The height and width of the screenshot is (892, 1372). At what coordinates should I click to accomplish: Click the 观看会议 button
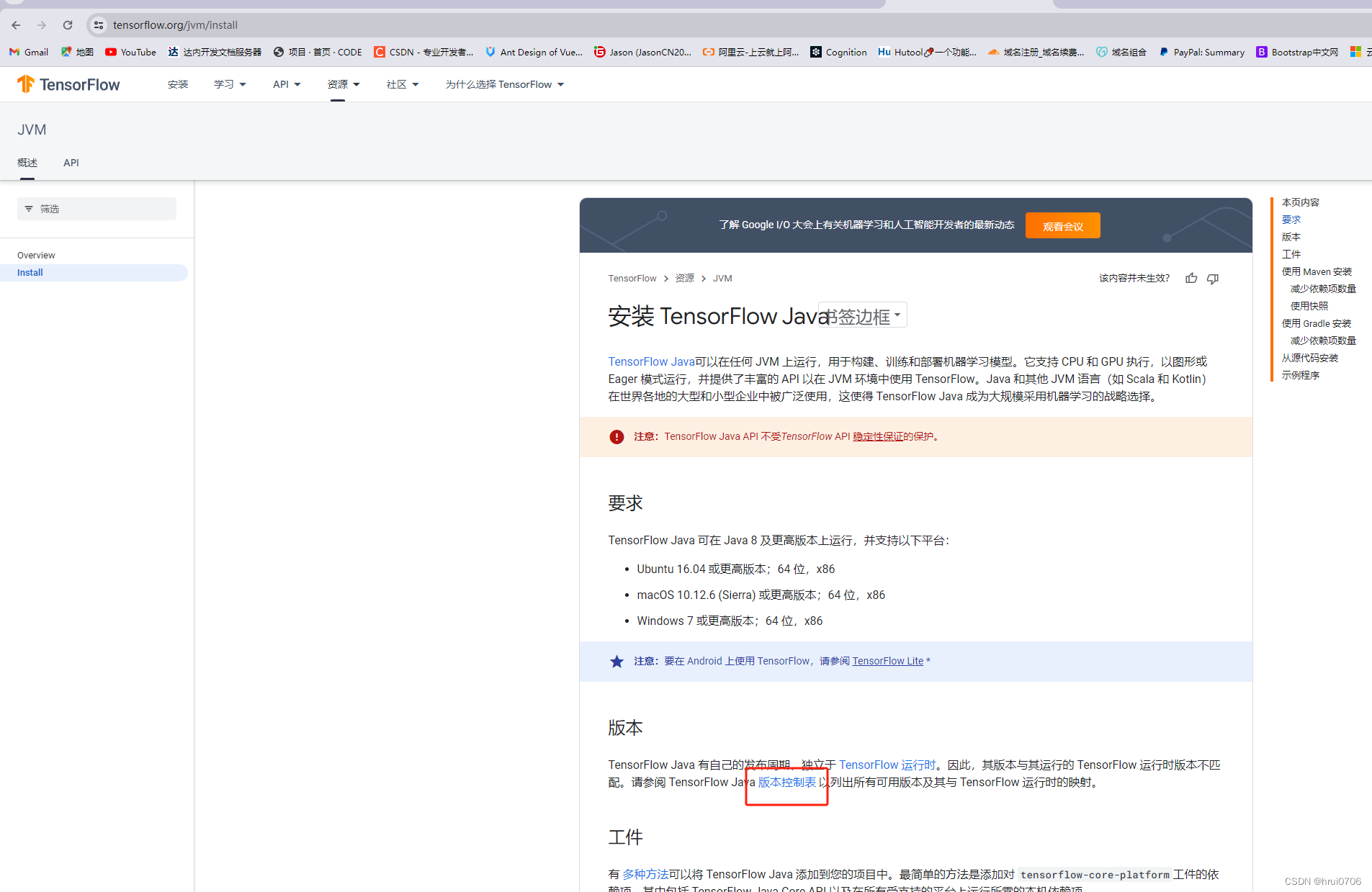pos(1062,225)
